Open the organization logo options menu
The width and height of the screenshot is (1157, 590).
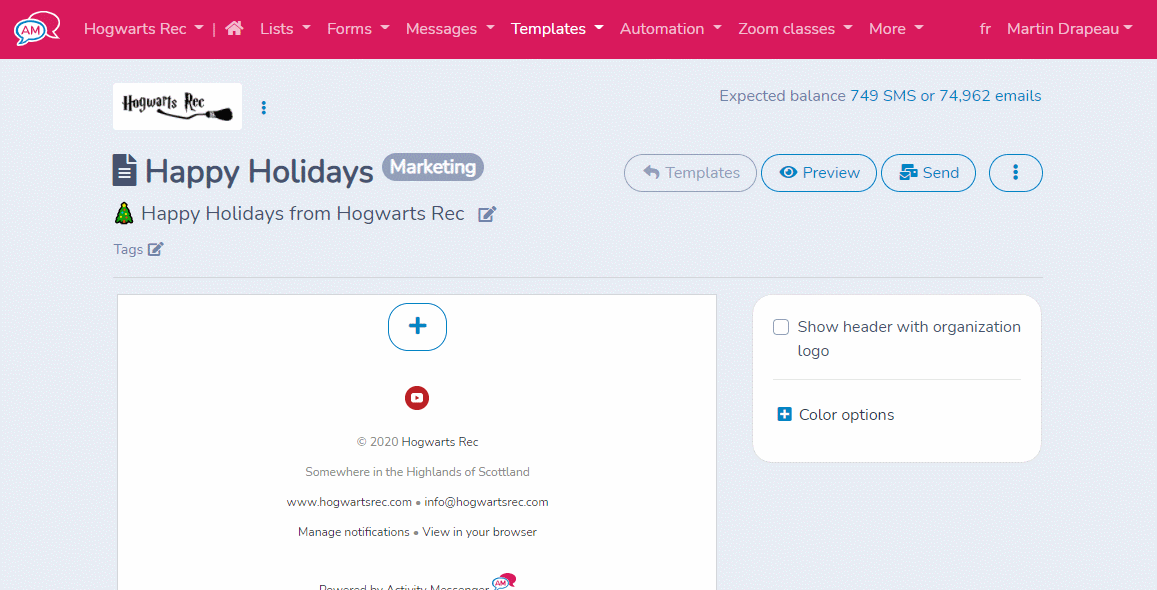(263, 108)
